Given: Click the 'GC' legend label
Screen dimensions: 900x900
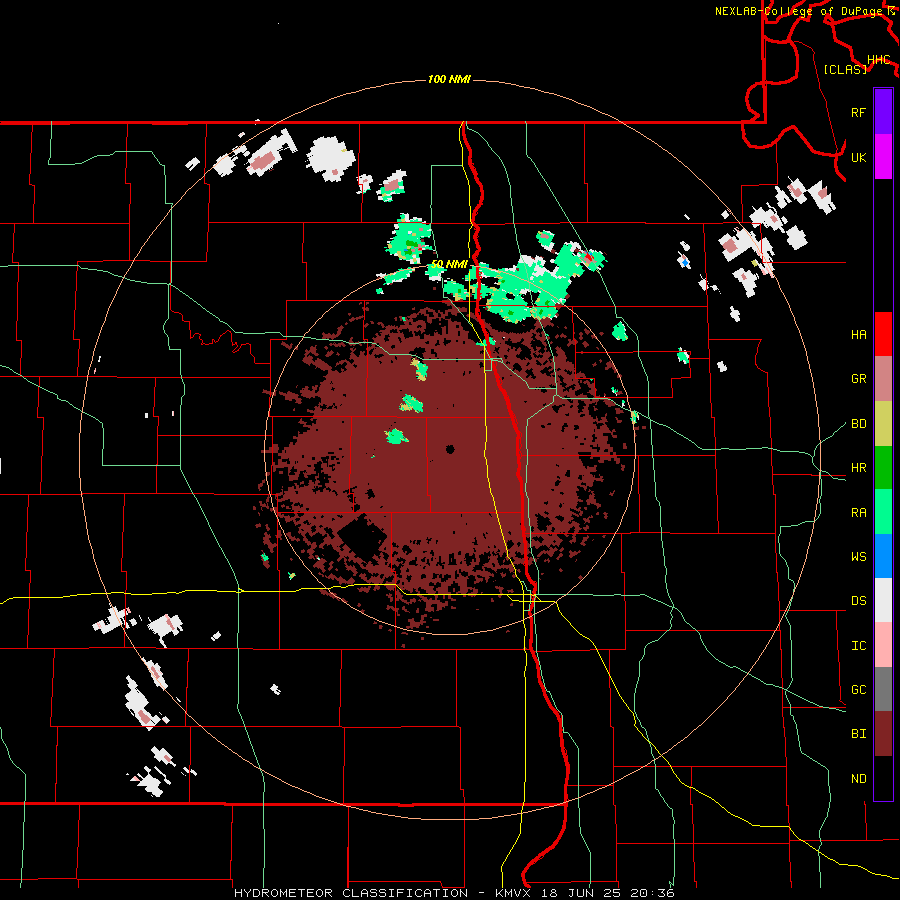Looking at the screenshot, I should tap(858, 690).
